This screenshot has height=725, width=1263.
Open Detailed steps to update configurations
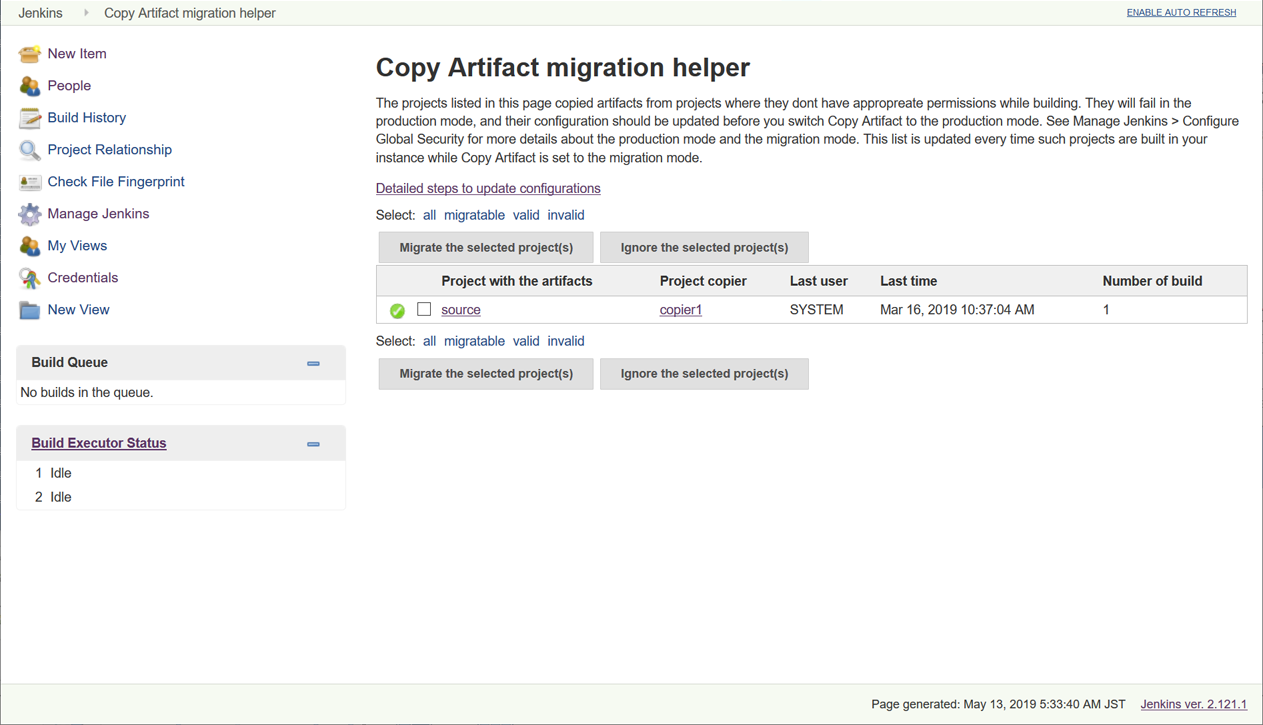[x=488, y=188]
